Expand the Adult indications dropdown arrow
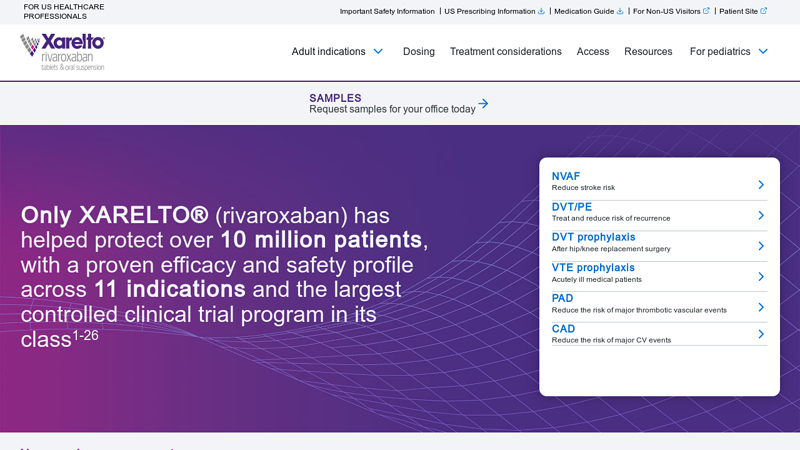 coord(378,52)
